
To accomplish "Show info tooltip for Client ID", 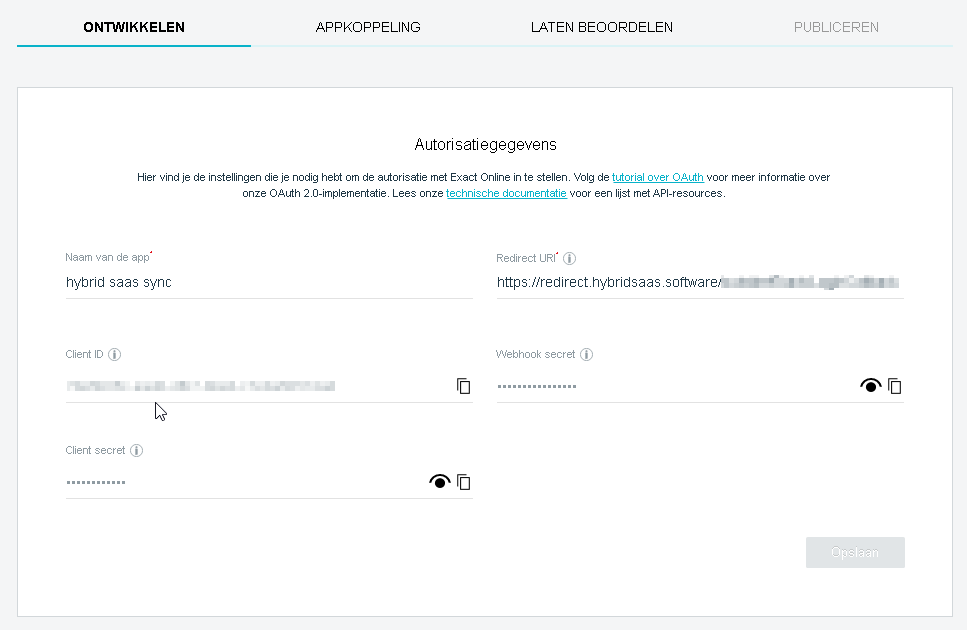I will pos(115,354).
